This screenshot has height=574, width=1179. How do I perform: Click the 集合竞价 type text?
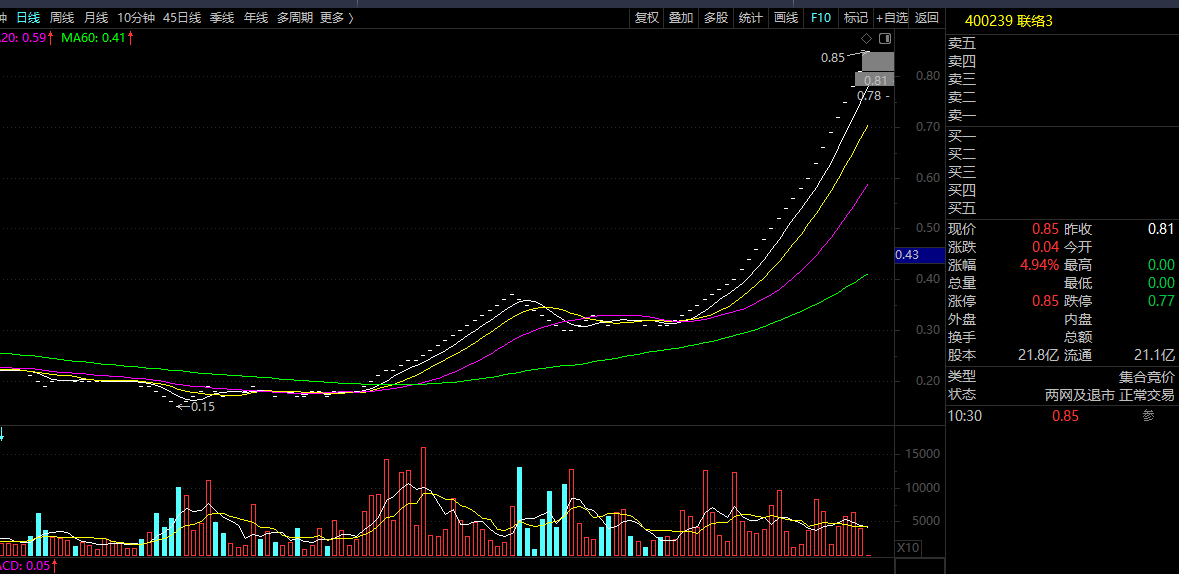click(x=1146, y=377)
